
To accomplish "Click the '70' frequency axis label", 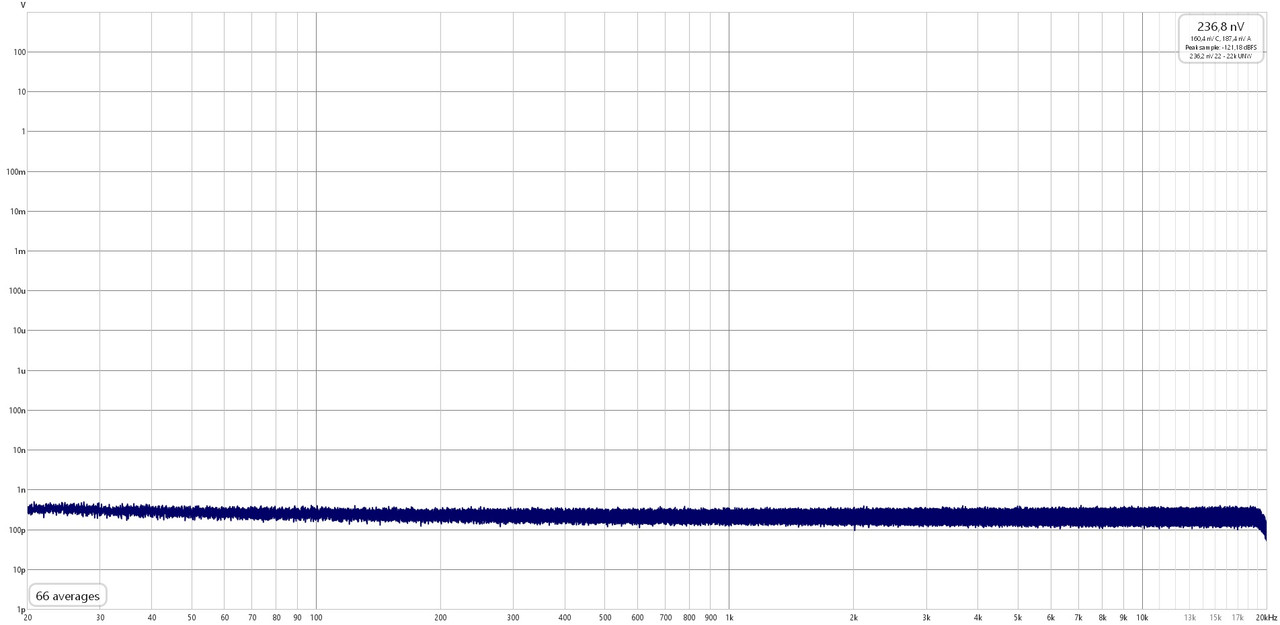I will 252,618.
